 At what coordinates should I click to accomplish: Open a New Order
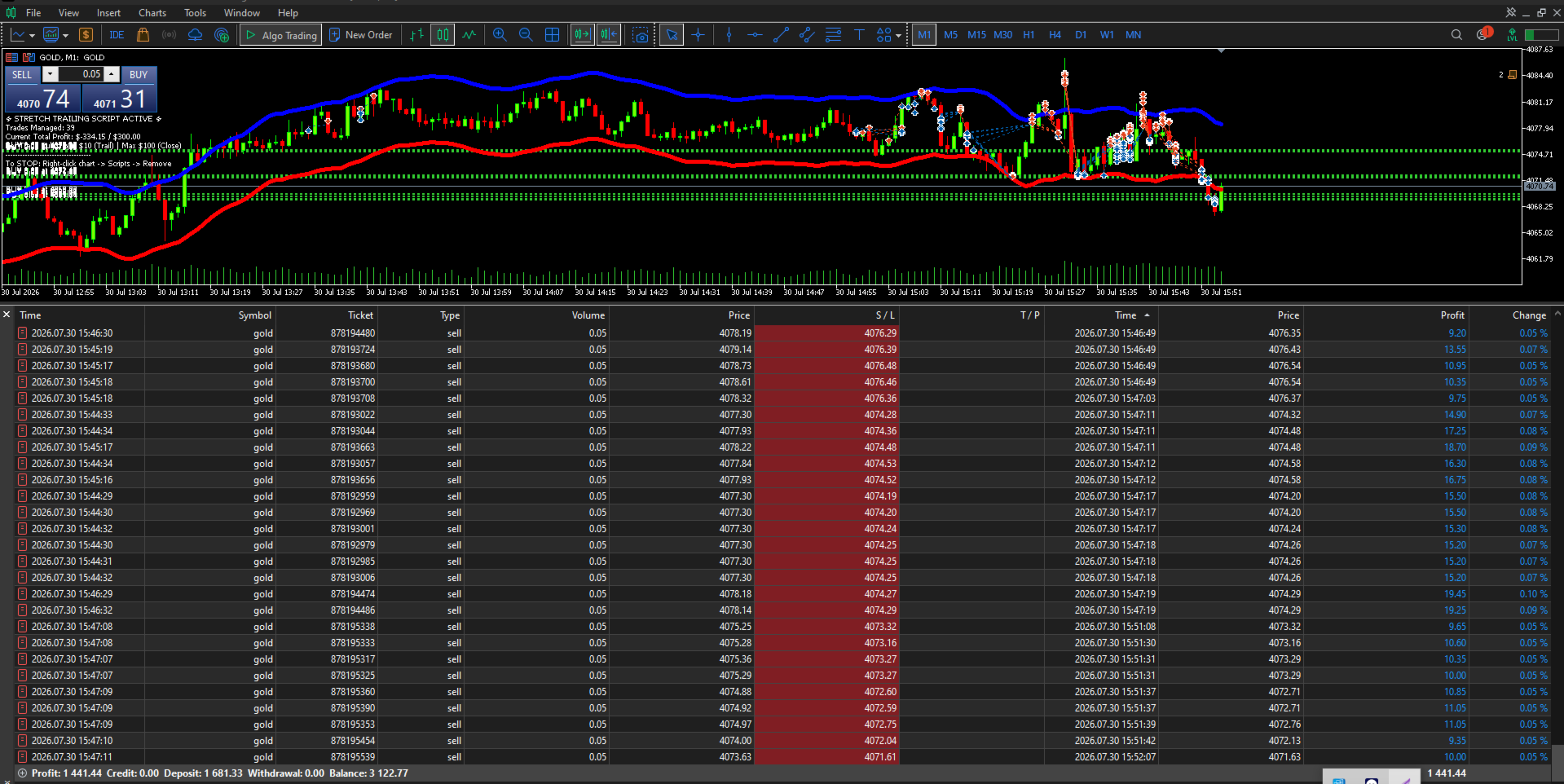tap(361, 35)
